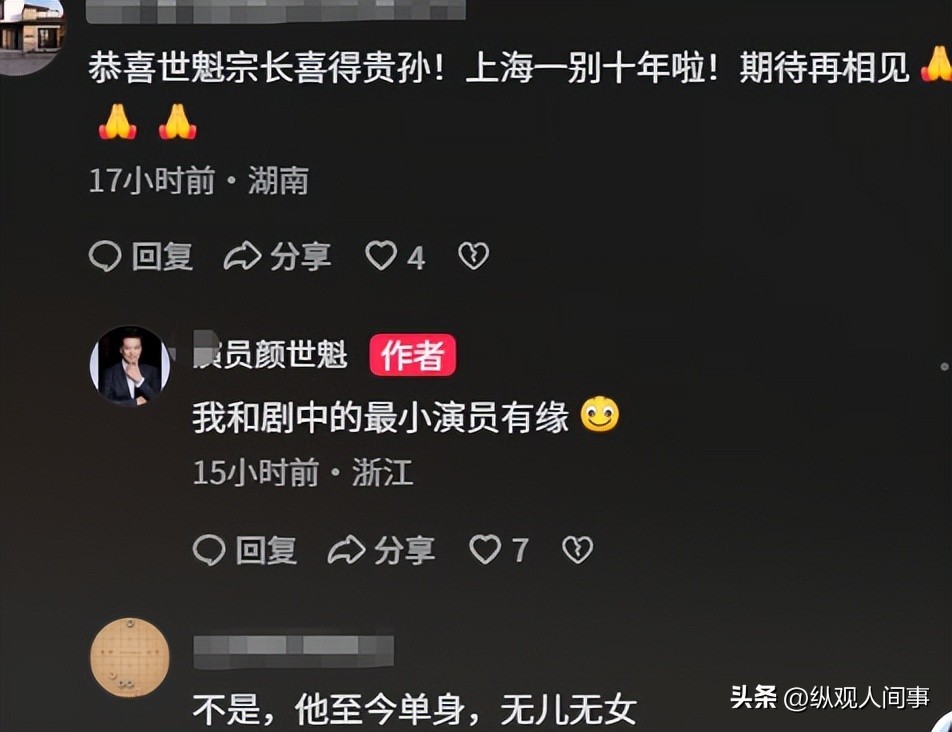Share the Hunan comment using arrow icon
Image resolution: width=952 pixels, height=732 pixels.
click(x=242, y=256)
